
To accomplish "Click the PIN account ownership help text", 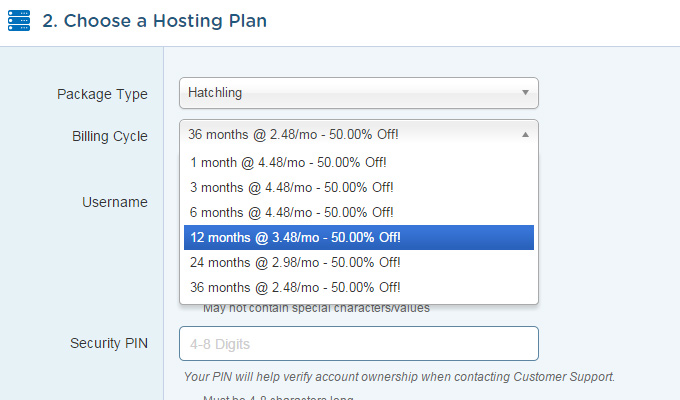I will [399, 377].
